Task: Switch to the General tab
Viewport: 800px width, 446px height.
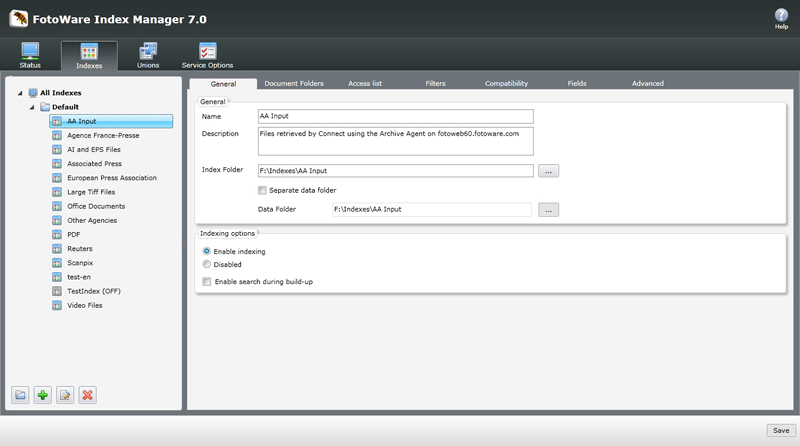Action: [223, 84]
